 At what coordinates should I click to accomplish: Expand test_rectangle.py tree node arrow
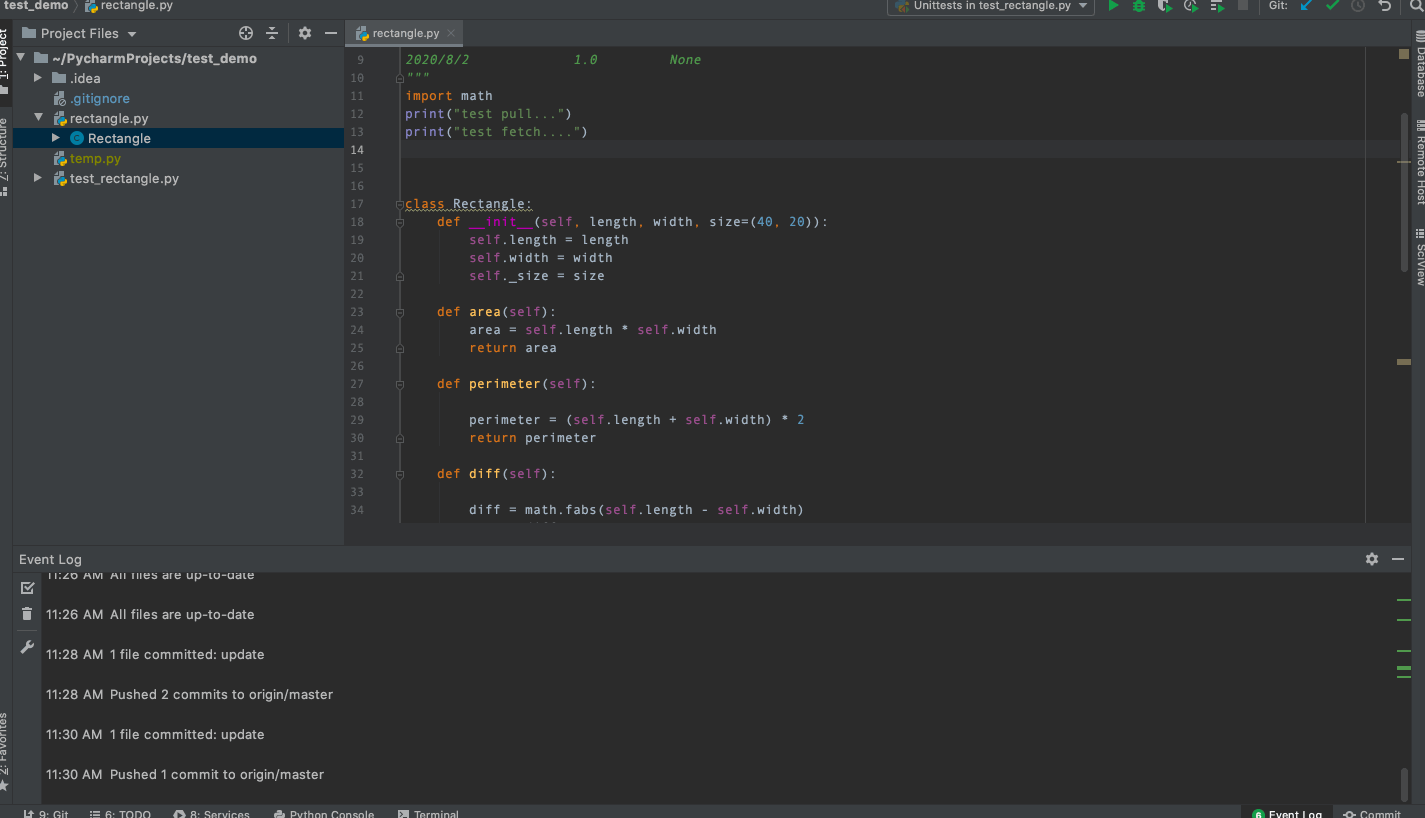point(38,178)
